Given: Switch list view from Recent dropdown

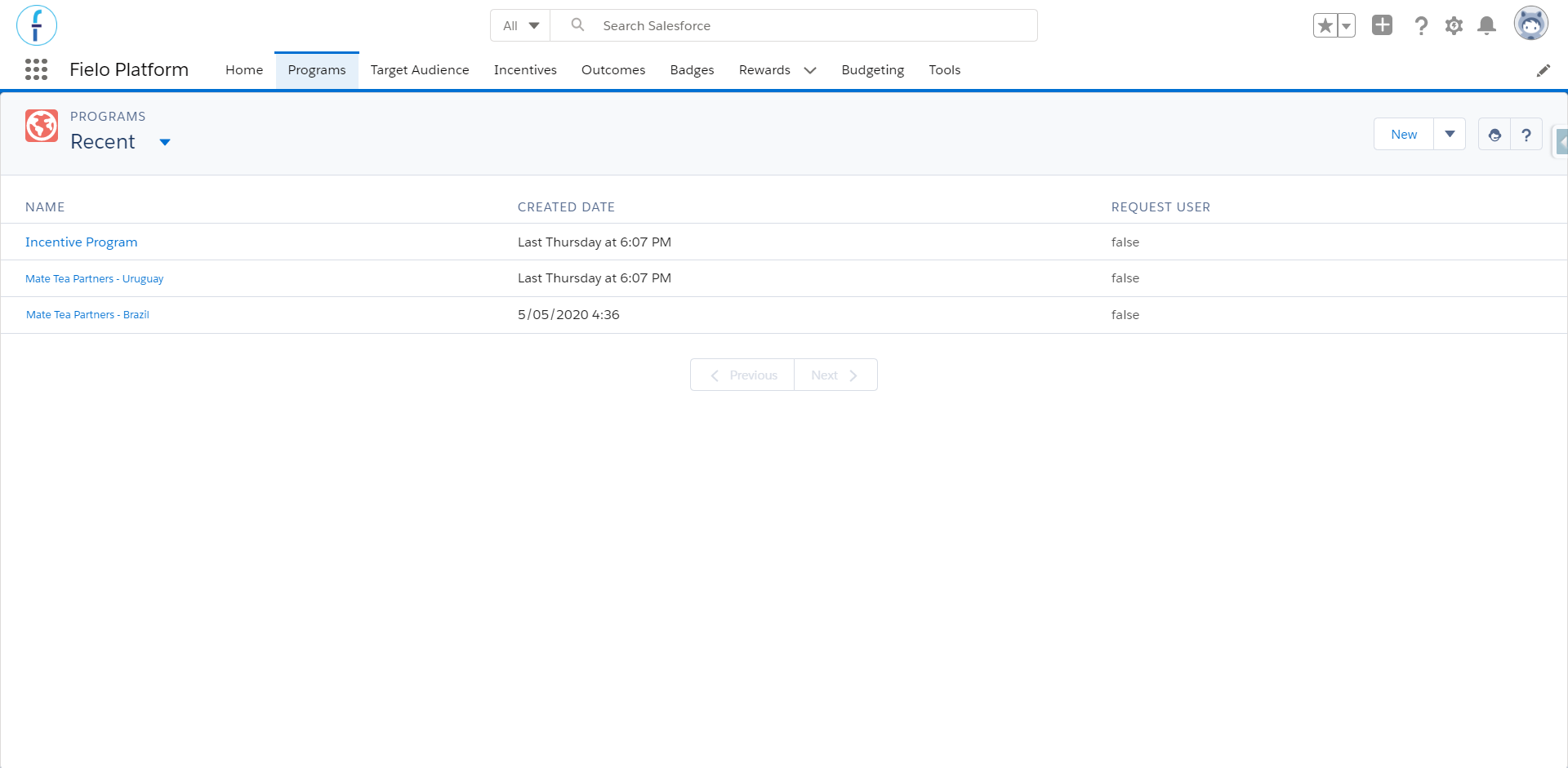Looking at the screenshot, I should pos(165,142).
